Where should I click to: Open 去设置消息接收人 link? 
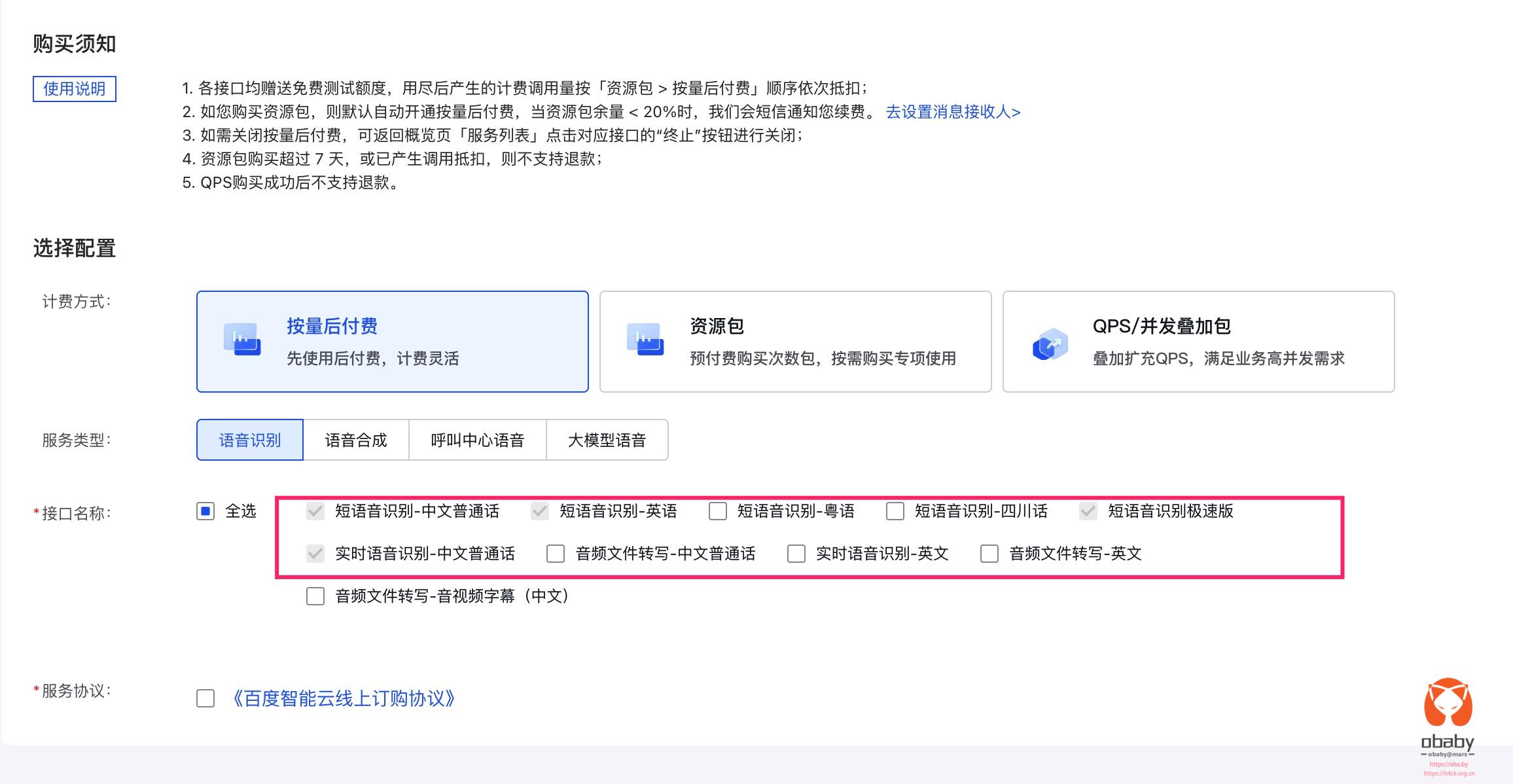pyautogui.click(x=953, y=112)
